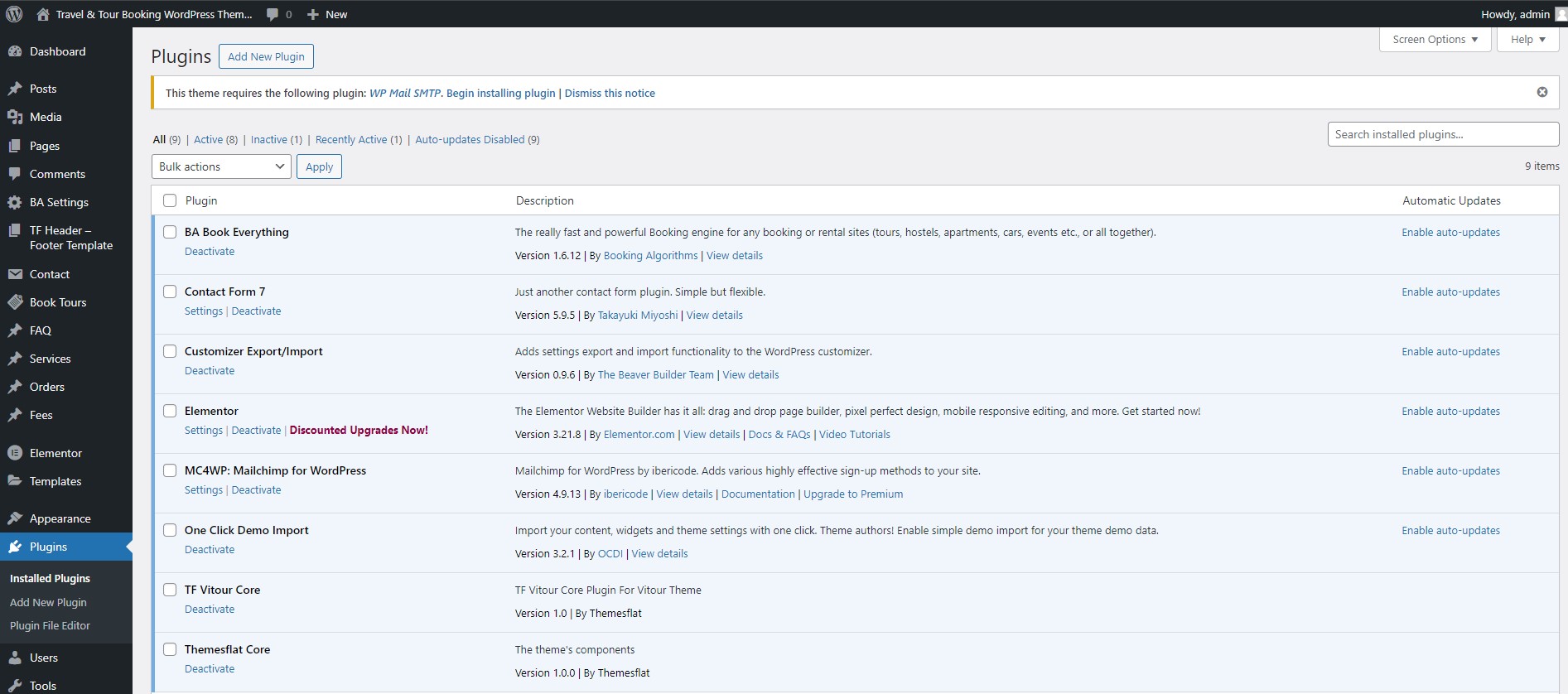Open the Bulk actions dropdown
Image resolution: width=1568 pixels, height=694 pixels.
221,166
